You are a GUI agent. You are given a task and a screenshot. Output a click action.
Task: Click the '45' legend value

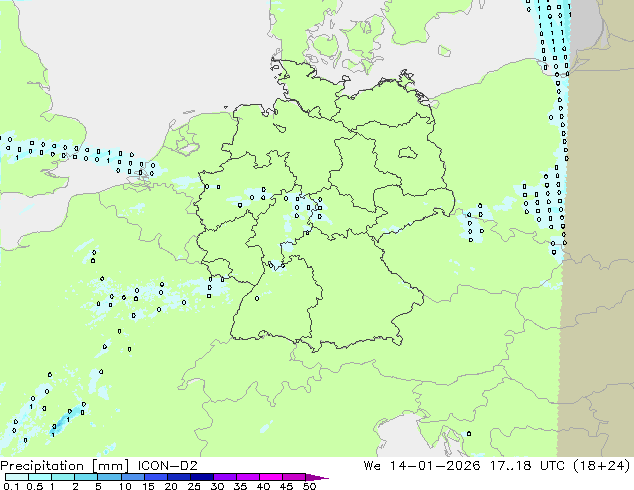286,486
